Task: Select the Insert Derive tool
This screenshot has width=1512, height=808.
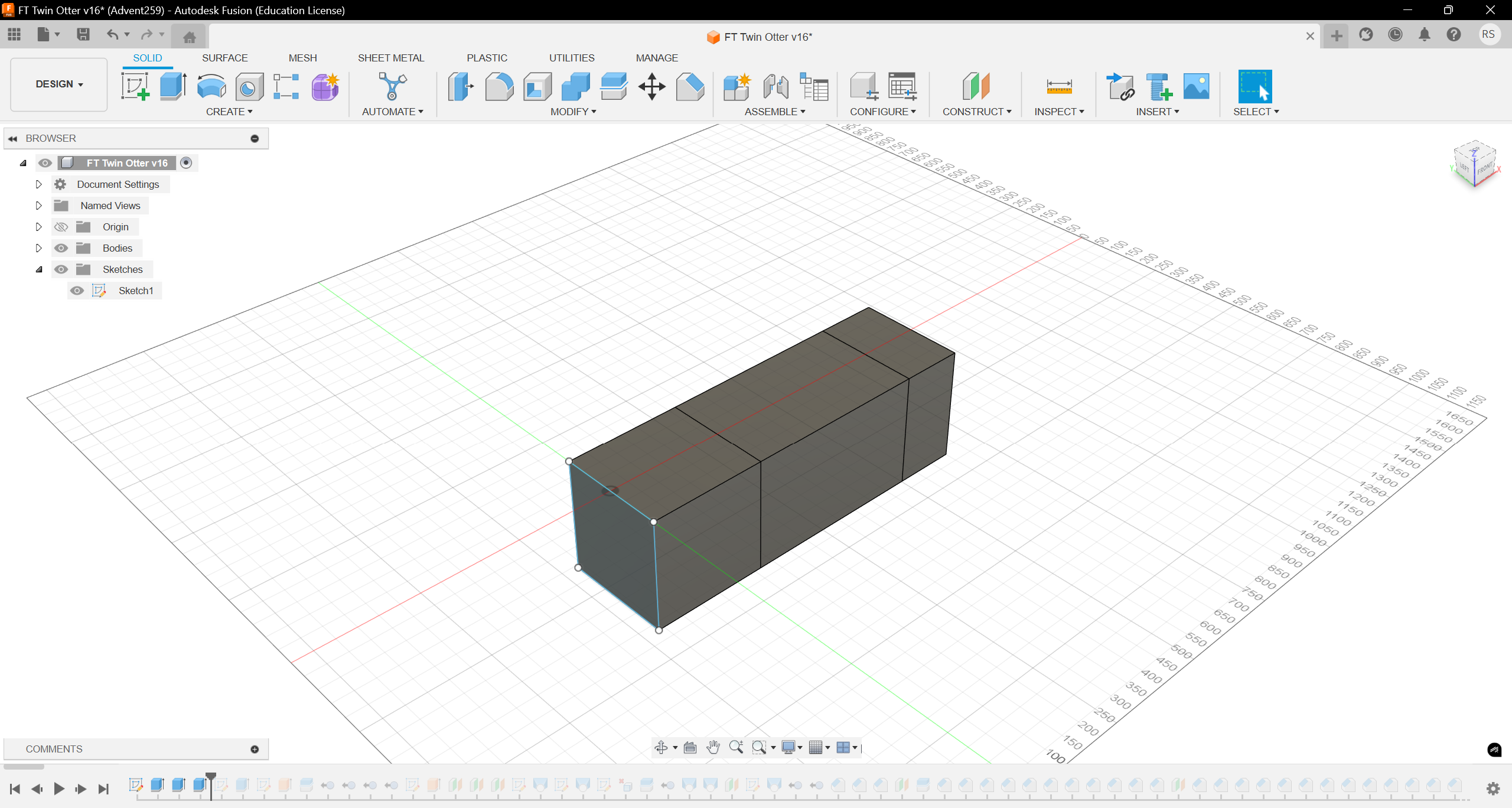Action: click(1120, 86)
